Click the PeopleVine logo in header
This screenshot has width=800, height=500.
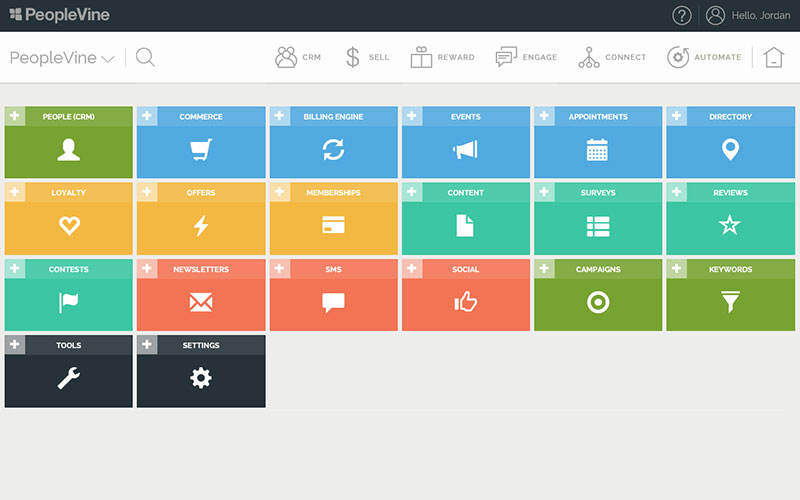pyautogui.click(x=59, y=15)
